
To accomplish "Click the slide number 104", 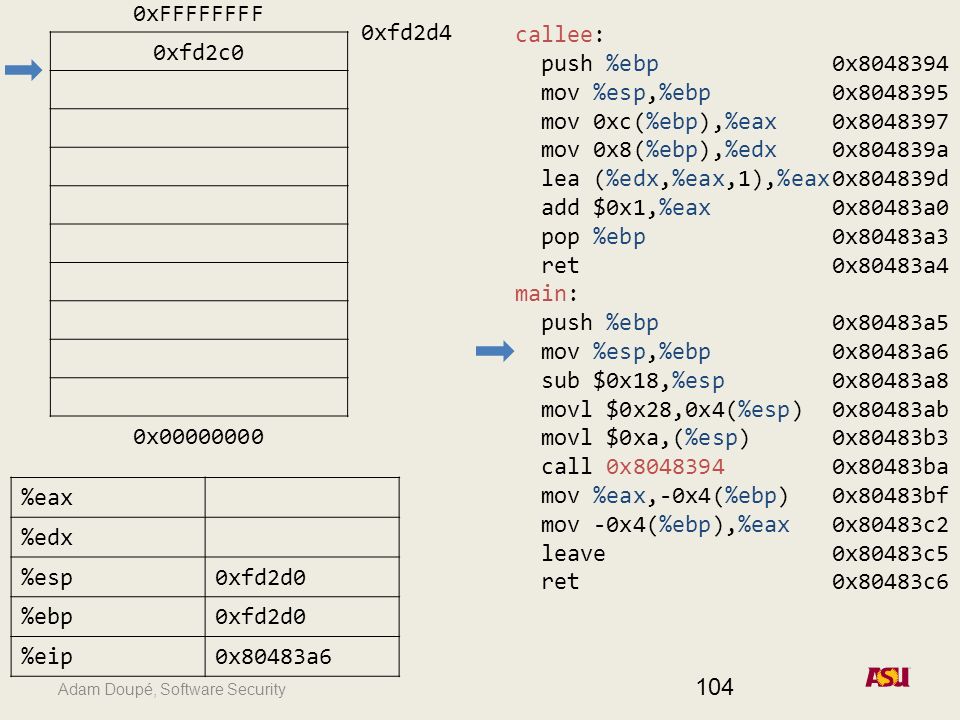I will (714, 687).
